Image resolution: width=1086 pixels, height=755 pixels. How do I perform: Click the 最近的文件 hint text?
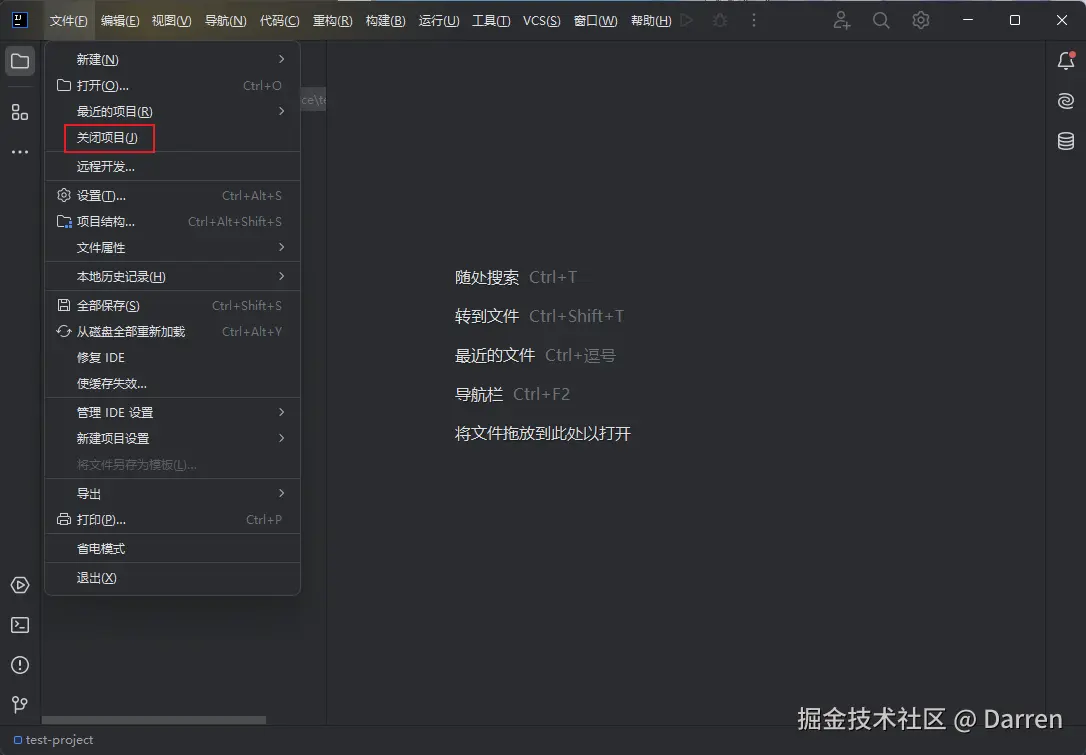[x=495, y=355]
